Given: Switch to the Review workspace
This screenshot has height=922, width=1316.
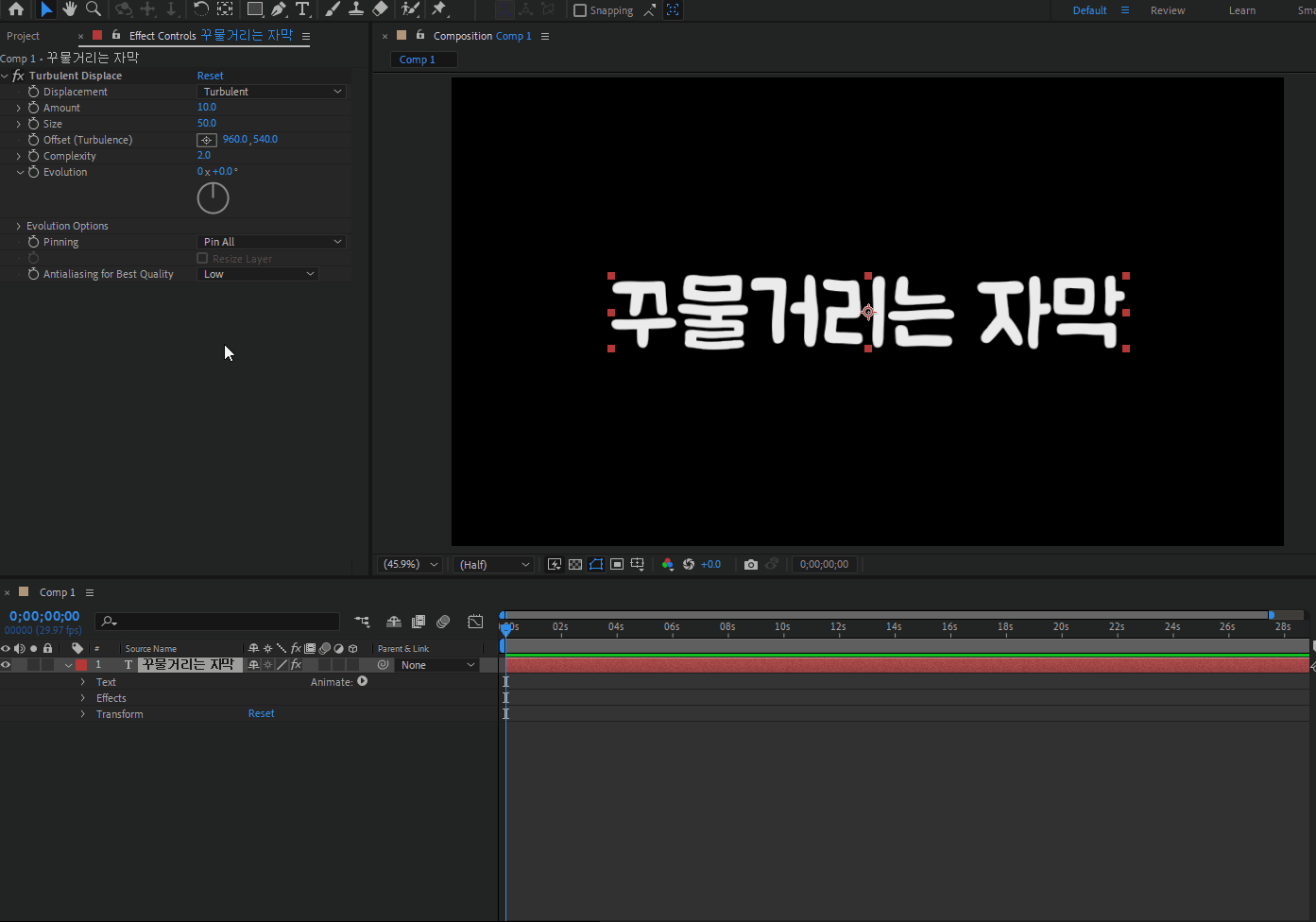Looking at the screenshot, I should coord(1168,10).
